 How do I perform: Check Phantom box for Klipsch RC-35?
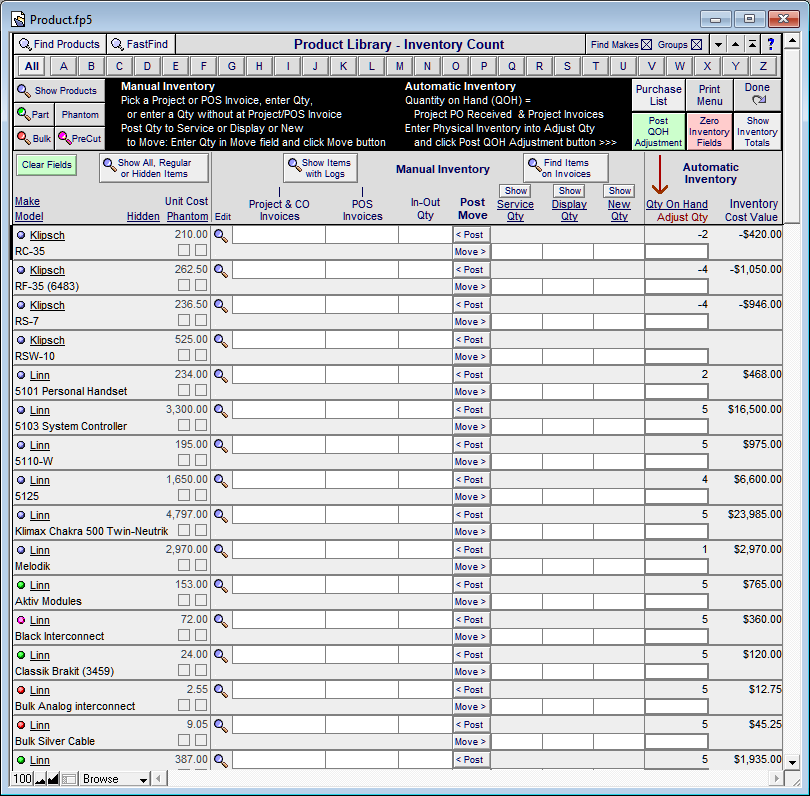coord(201,250)
